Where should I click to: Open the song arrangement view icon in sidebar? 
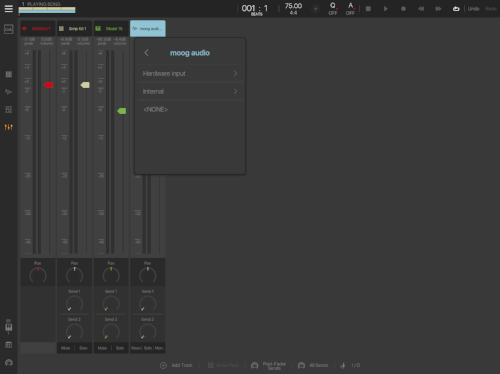coord(9,29)
